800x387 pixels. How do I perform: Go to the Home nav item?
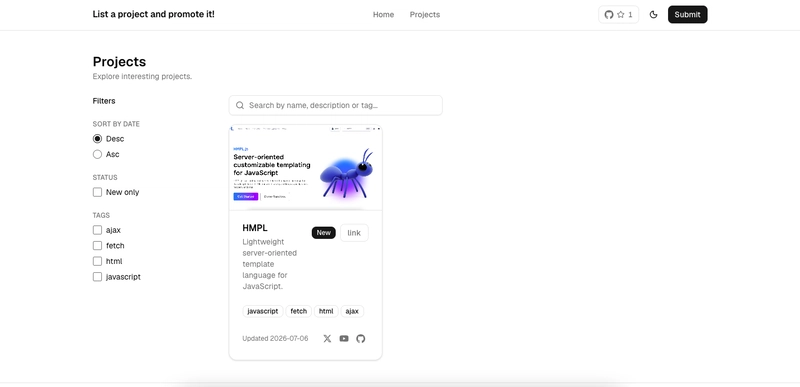383,15
